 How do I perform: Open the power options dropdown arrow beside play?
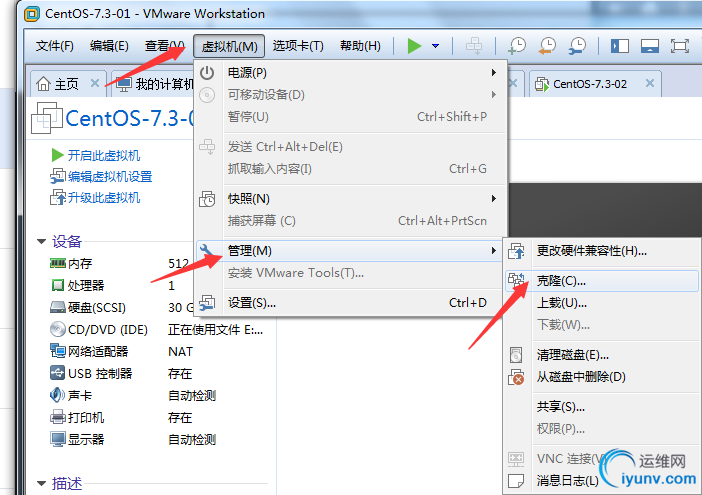[x=435, y=46]
